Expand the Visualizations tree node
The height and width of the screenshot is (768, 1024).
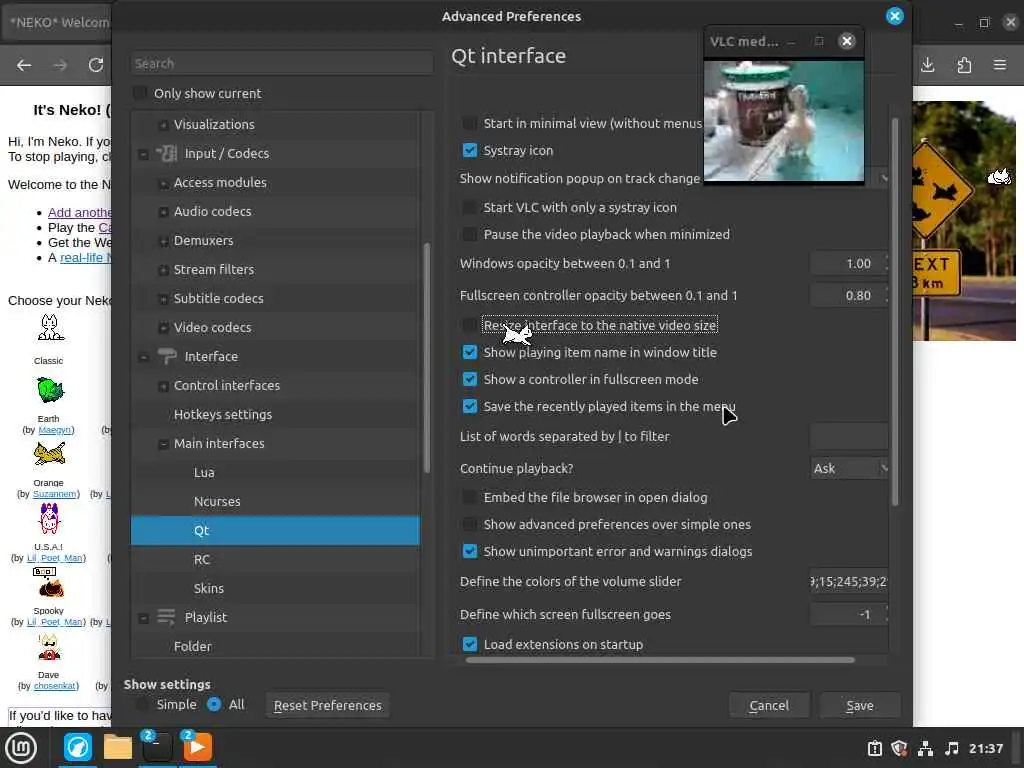coord(163,125)
